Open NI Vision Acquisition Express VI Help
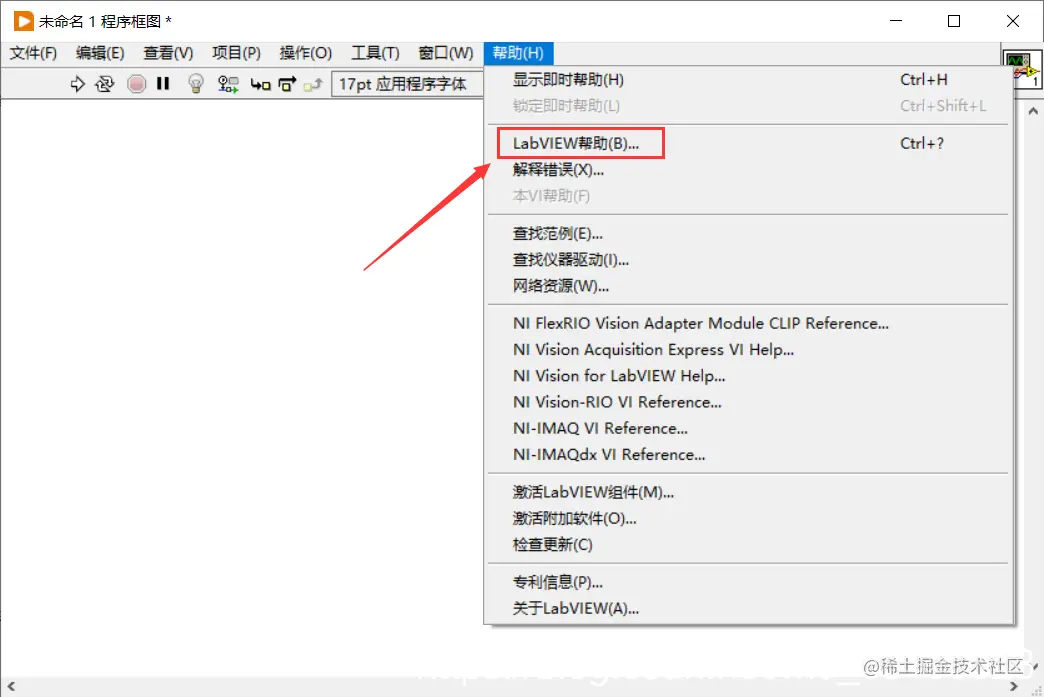The width and height of the screenshot is (1044, 697). (750, 349)
